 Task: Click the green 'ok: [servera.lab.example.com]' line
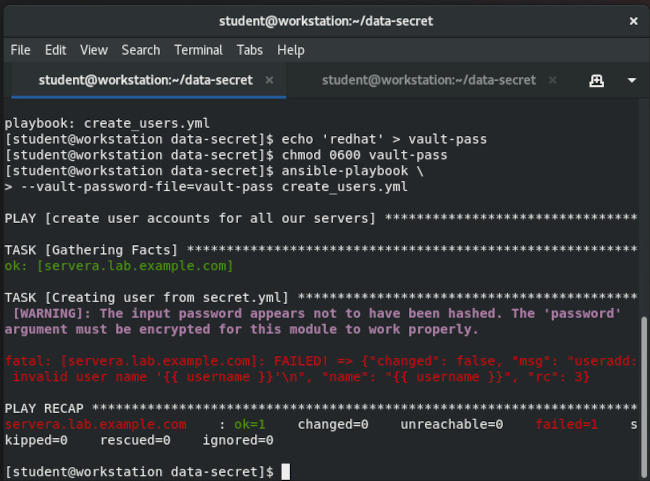pos(119,266)
